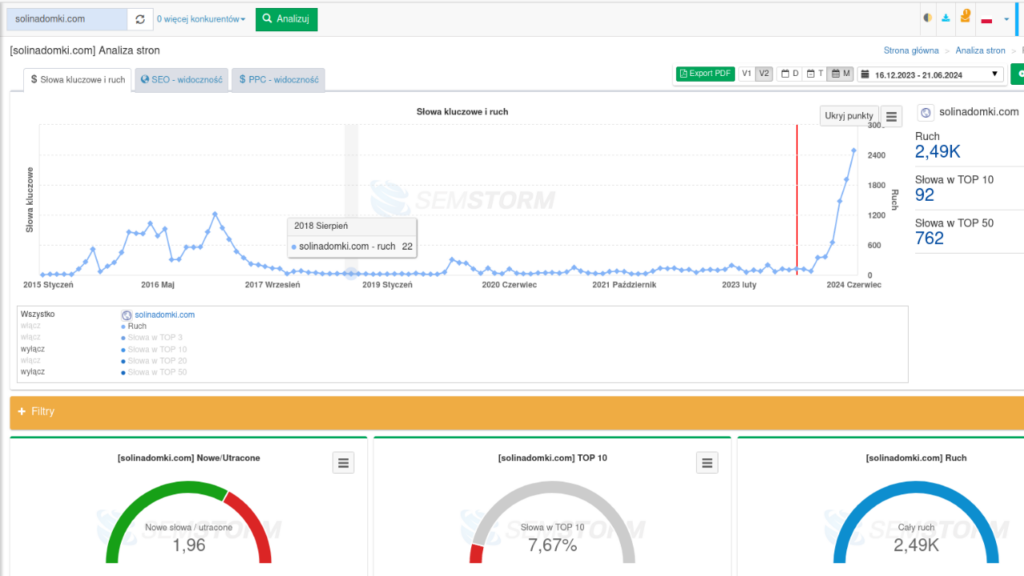Switch the chart to V1 view

point(747,74)
